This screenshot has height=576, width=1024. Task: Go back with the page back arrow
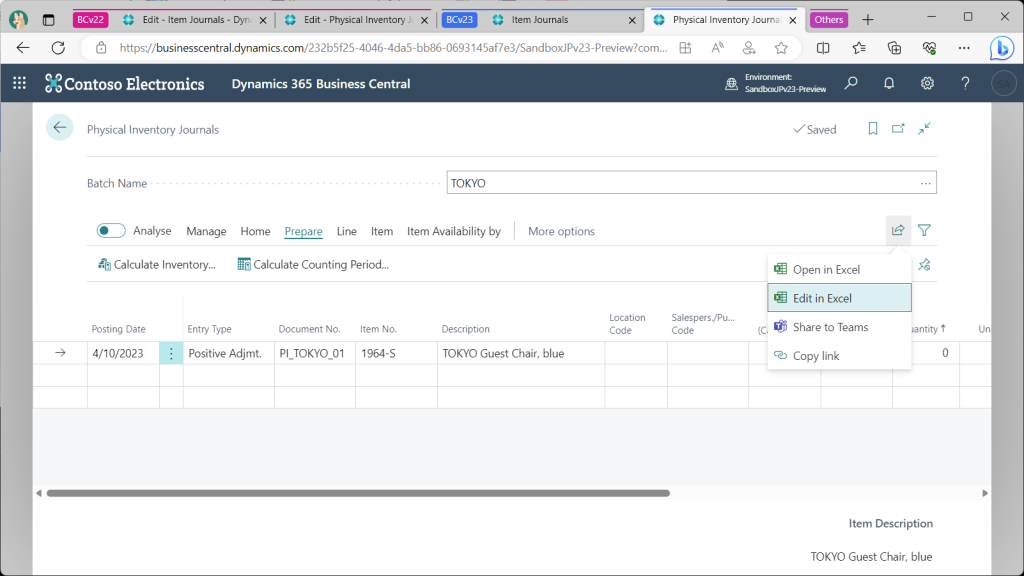[59, 128]
